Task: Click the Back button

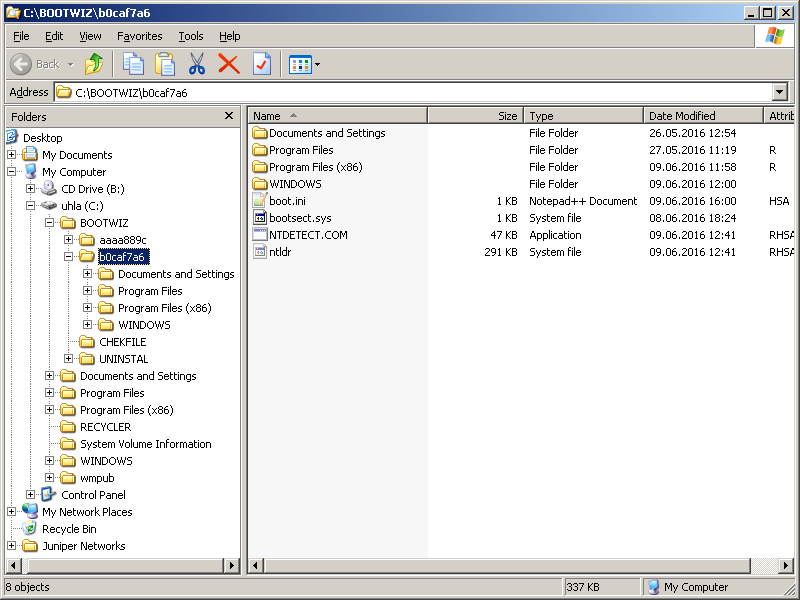Action: point(35,64)
